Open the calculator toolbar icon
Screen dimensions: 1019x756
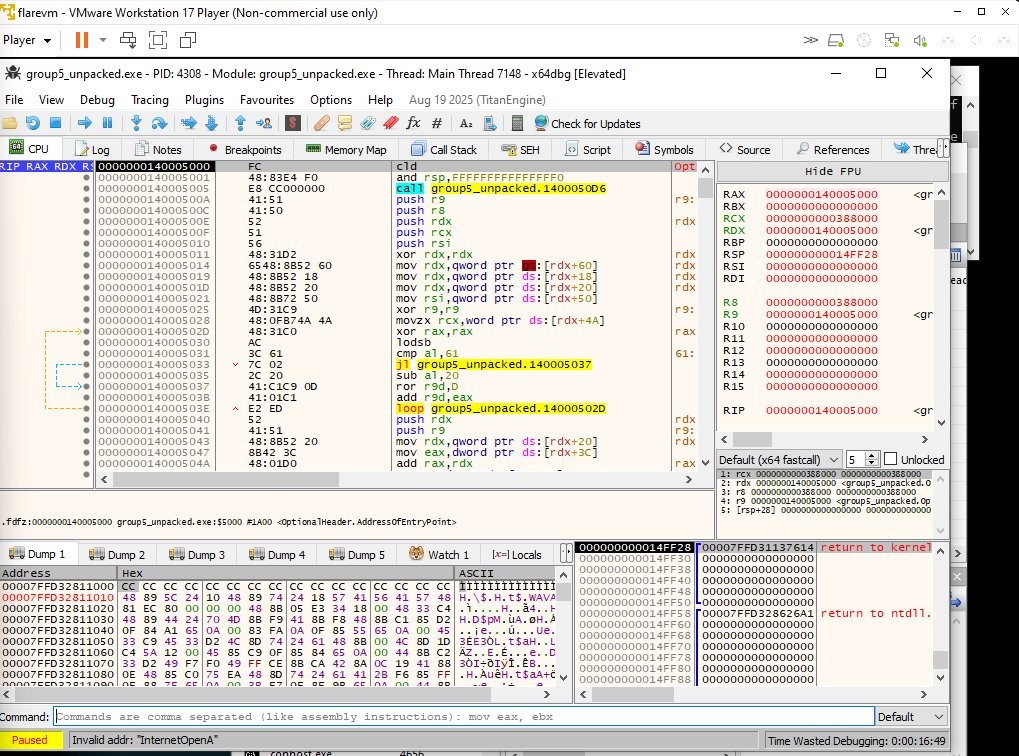tap(517, 123)
